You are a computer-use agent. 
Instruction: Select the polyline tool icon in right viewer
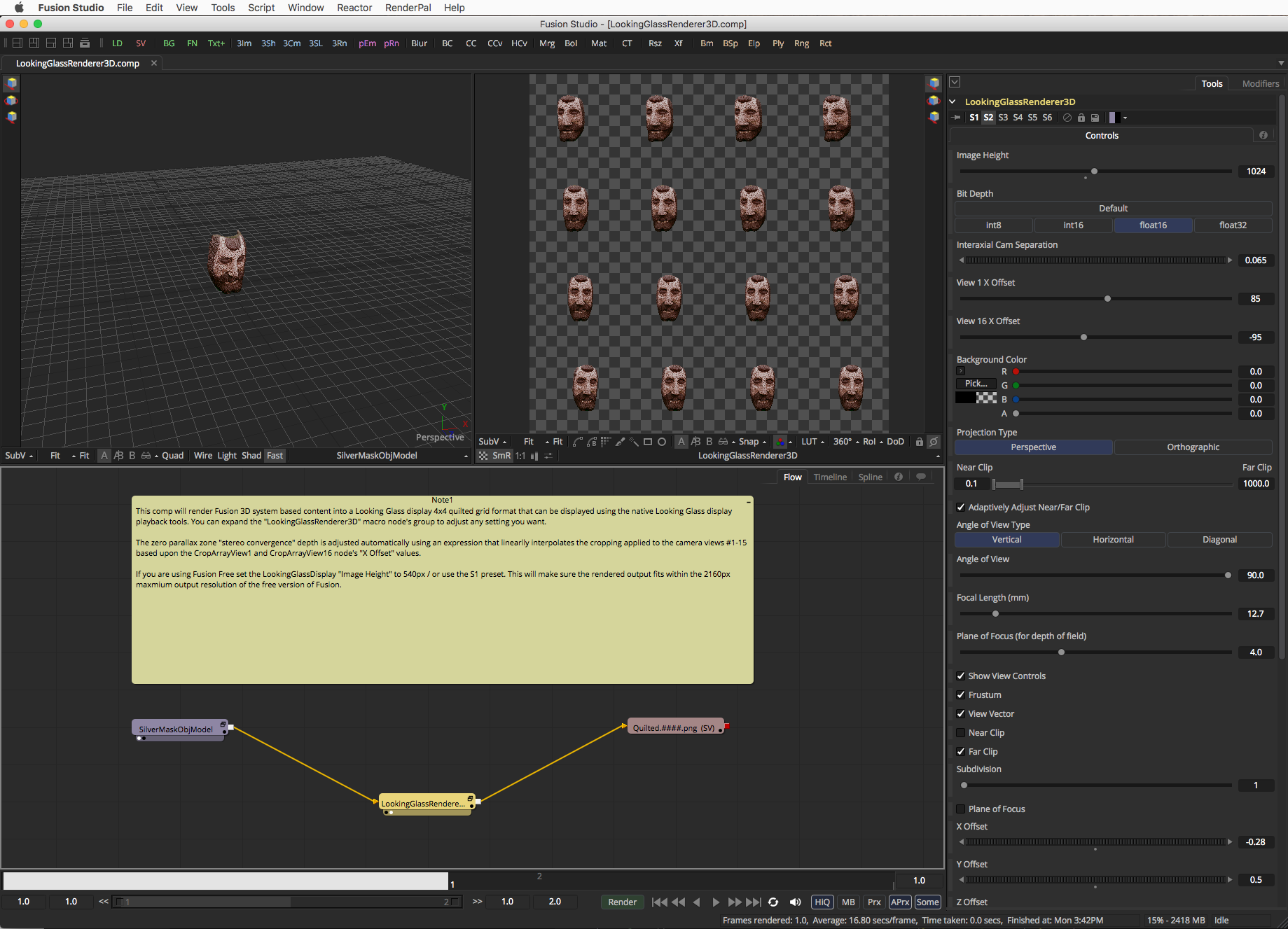tap(577, 442)
